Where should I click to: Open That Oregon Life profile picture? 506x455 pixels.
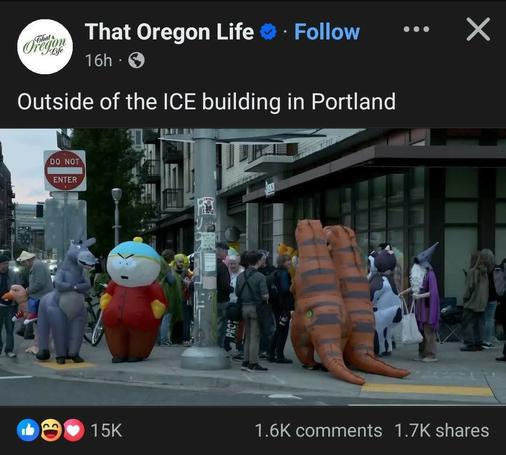(x=45, y=47)
